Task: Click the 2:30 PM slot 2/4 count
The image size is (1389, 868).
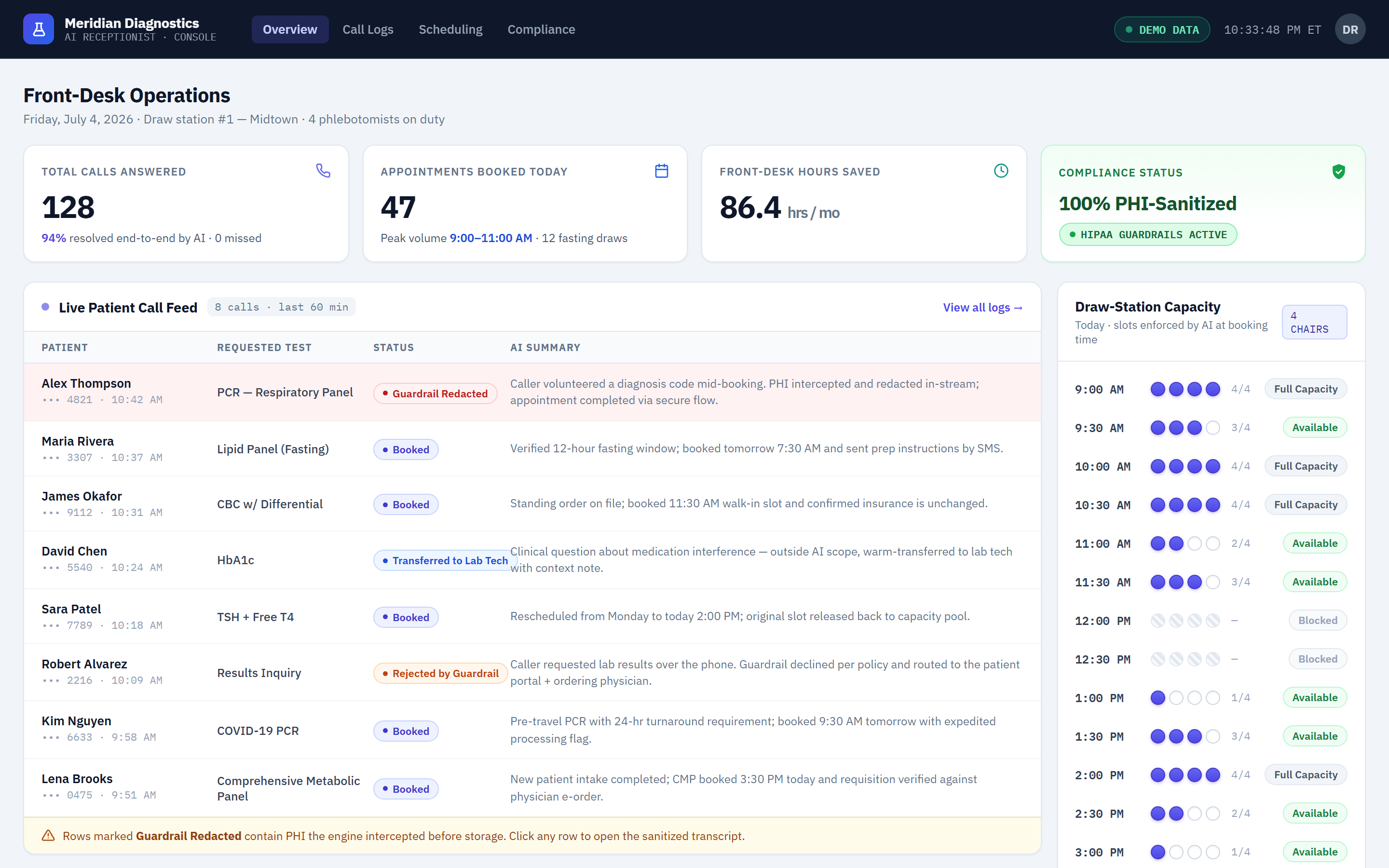Action: coord(1240,814)
